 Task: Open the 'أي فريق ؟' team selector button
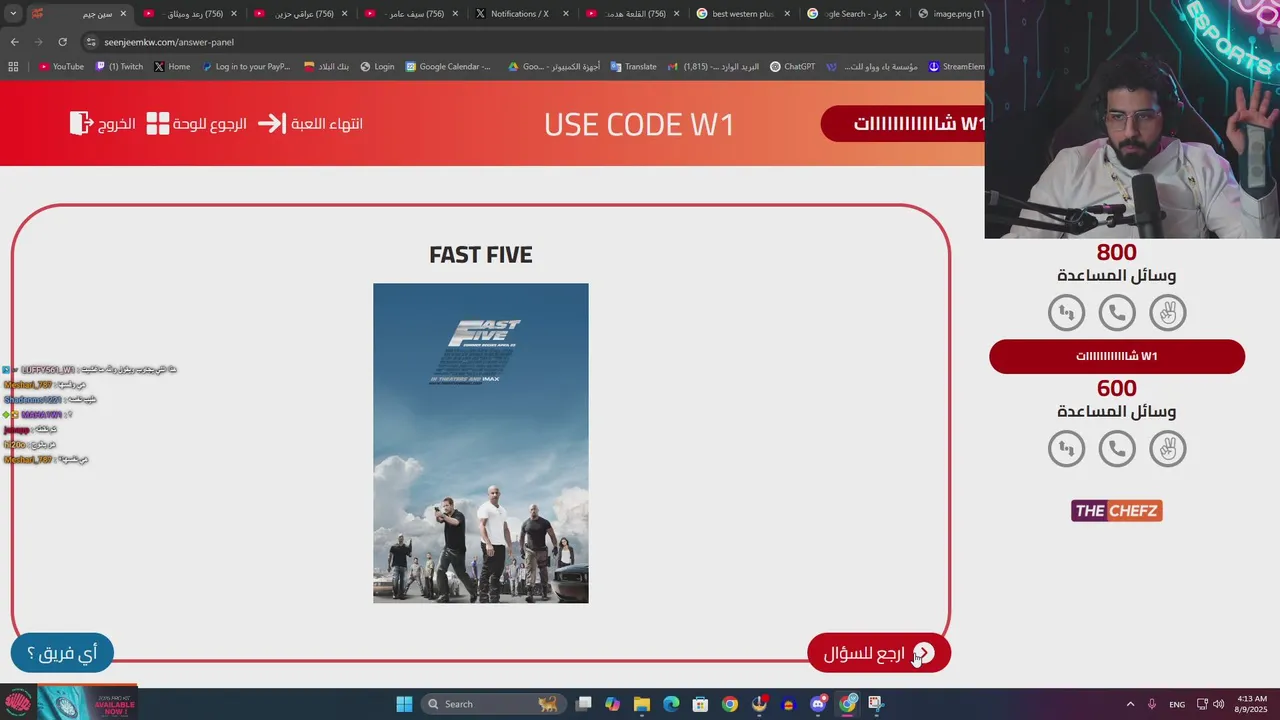(62, 653)
